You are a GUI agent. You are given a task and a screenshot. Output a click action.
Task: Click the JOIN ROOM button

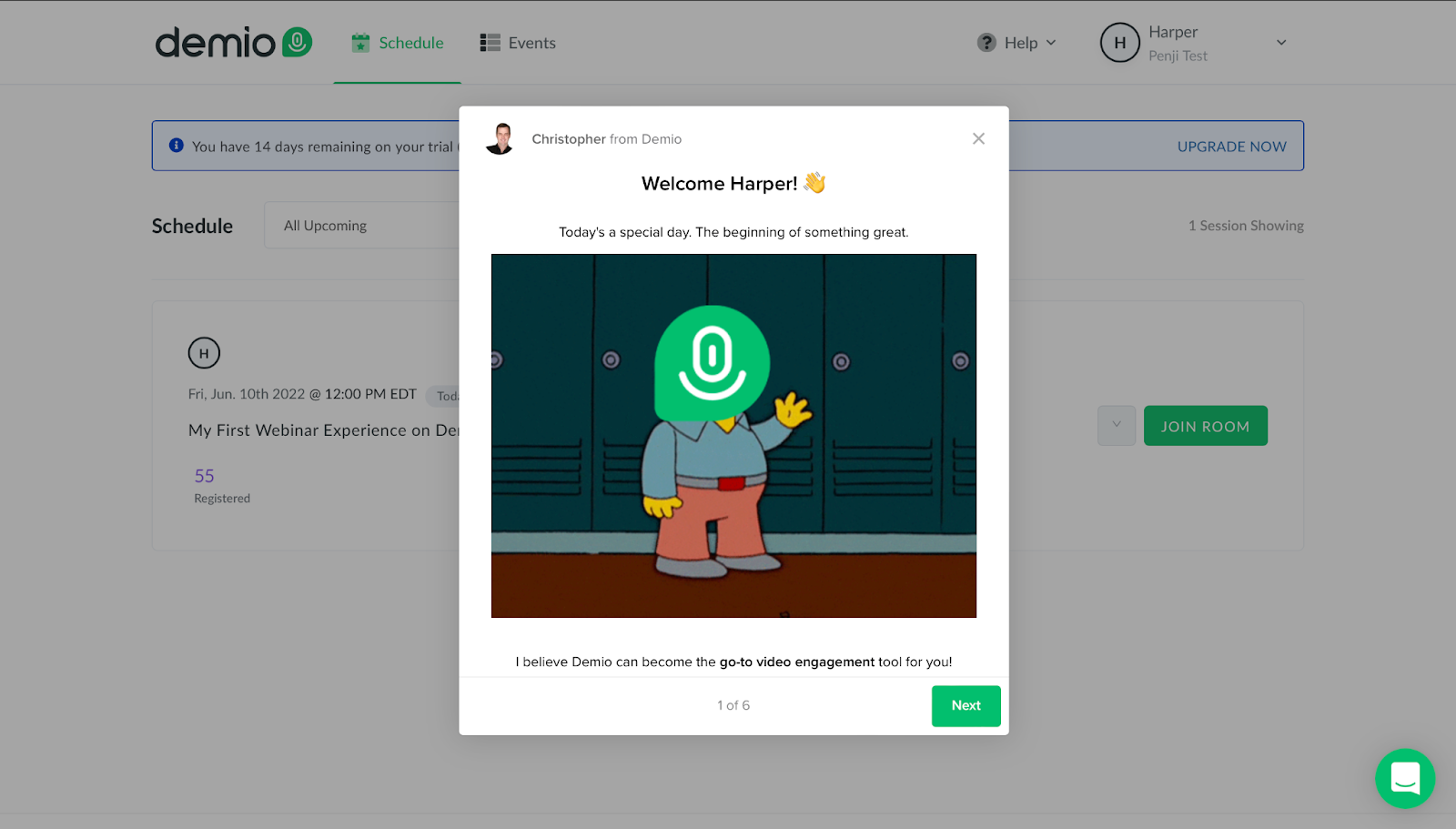coord(1206,426)
